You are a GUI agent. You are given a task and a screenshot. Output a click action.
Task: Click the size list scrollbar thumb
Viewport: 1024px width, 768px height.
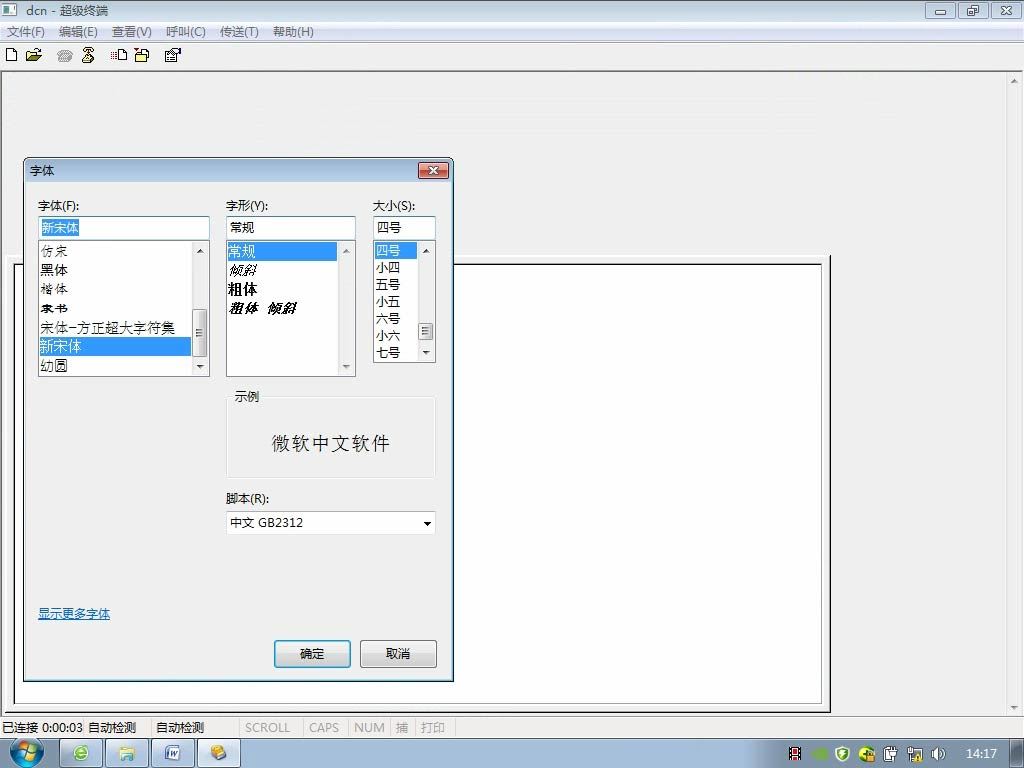pyautogui.click(x=426, y=332)
